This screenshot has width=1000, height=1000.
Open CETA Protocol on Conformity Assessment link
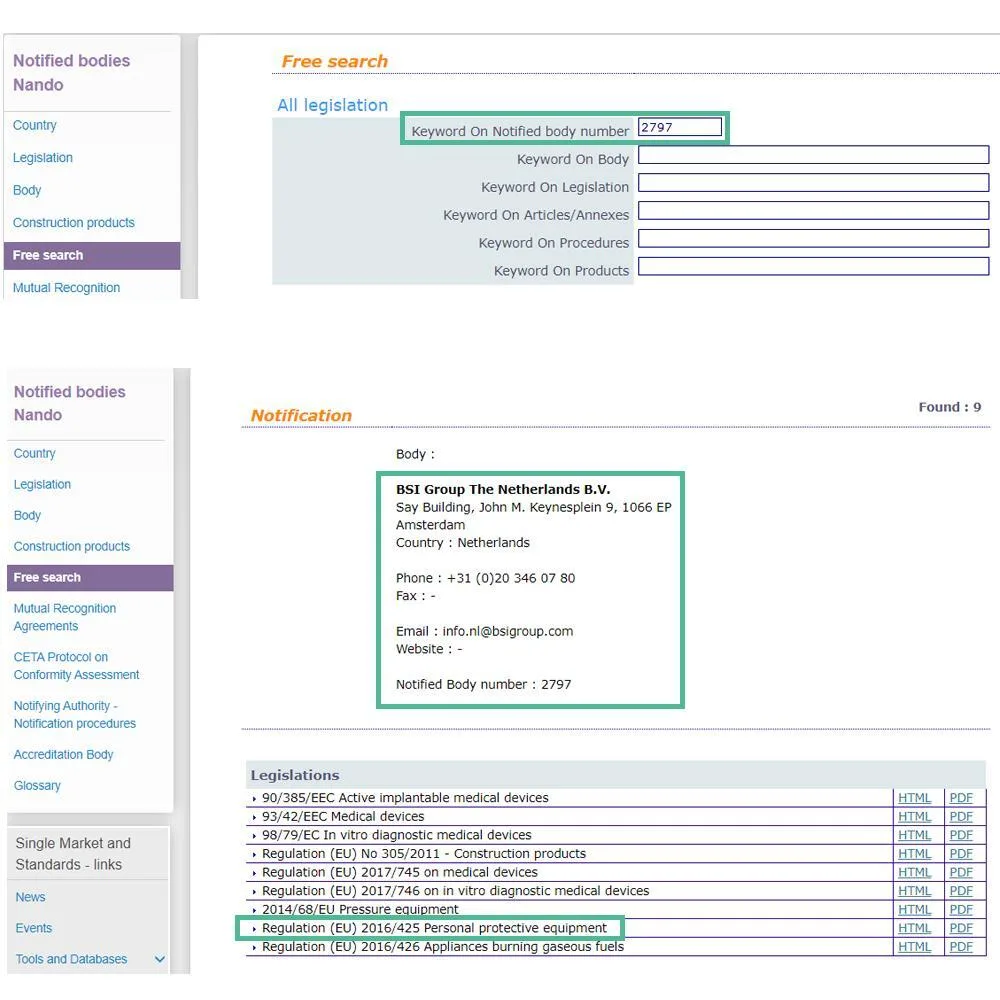pos(76,665)
